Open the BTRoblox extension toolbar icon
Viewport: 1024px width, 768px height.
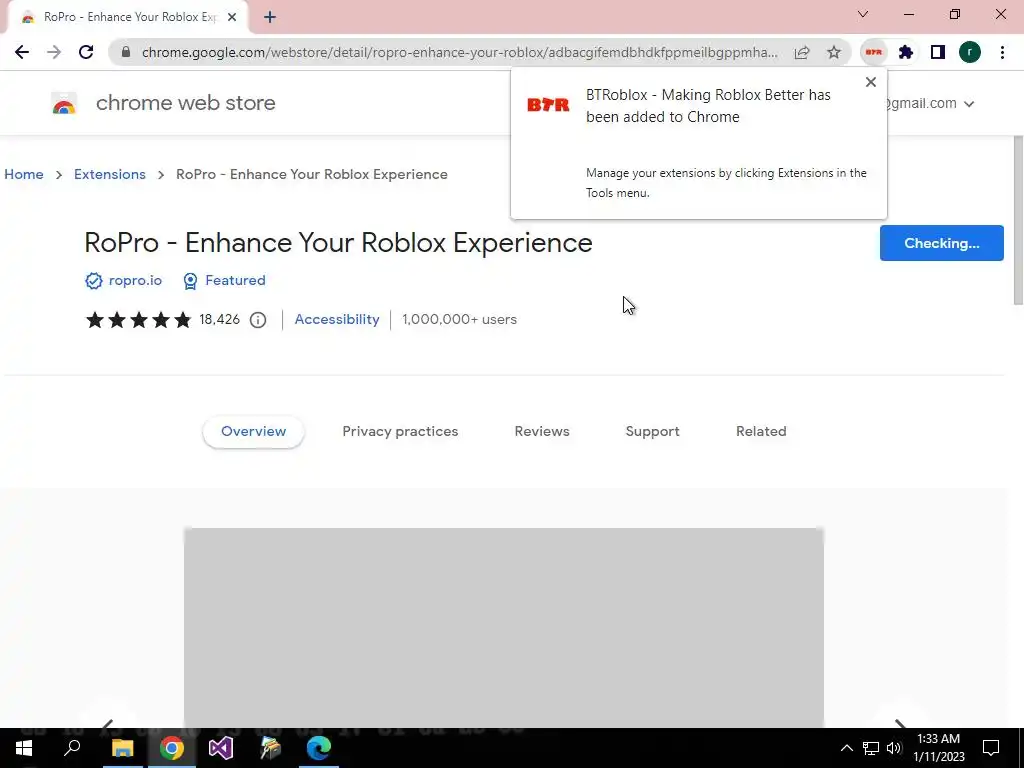(874, 52)
